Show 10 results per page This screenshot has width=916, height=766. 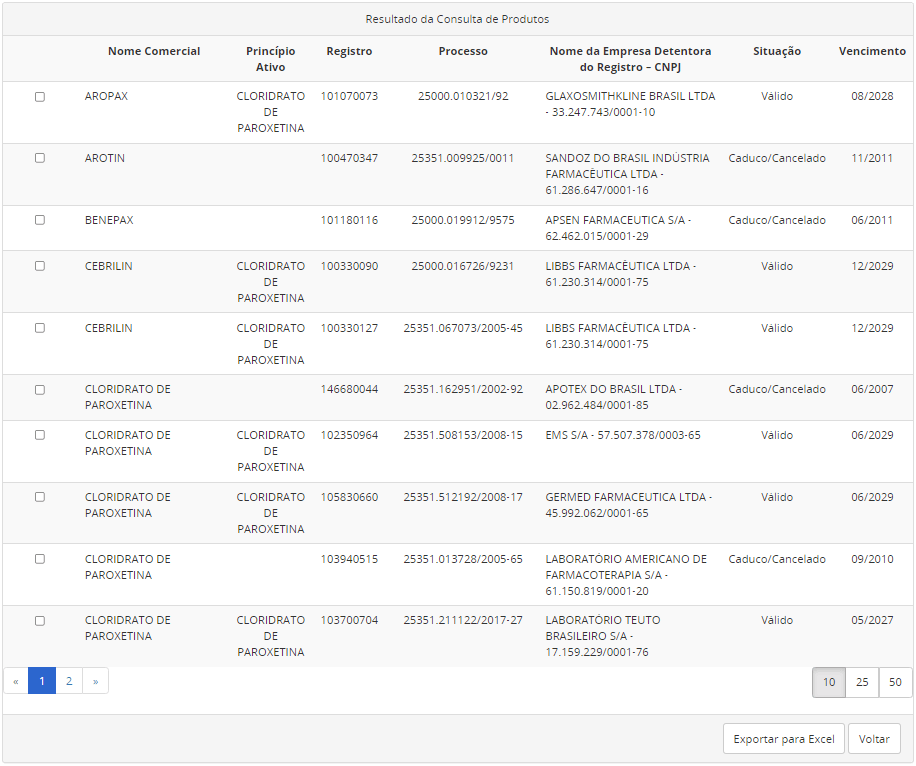coord(829,682)
